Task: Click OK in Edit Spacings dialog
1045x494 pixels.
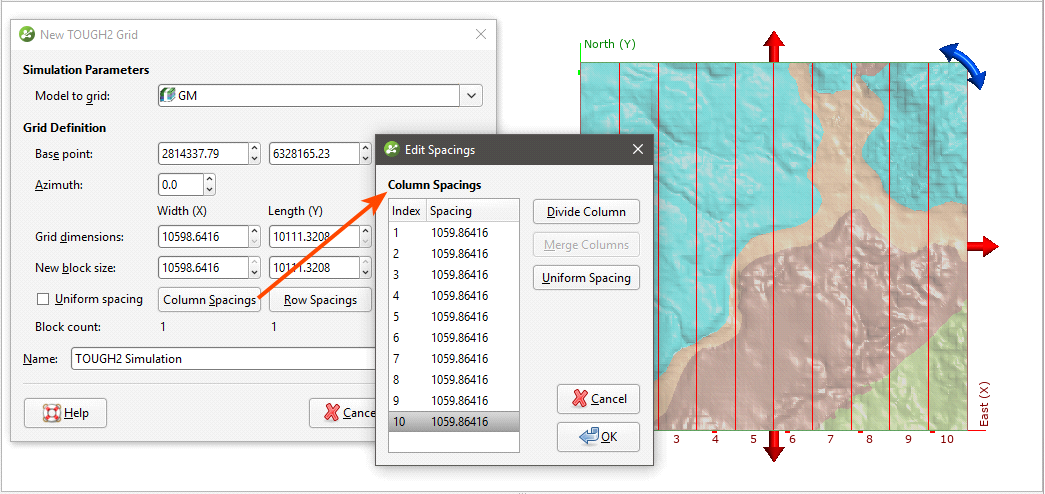Action: coord(598,436)
